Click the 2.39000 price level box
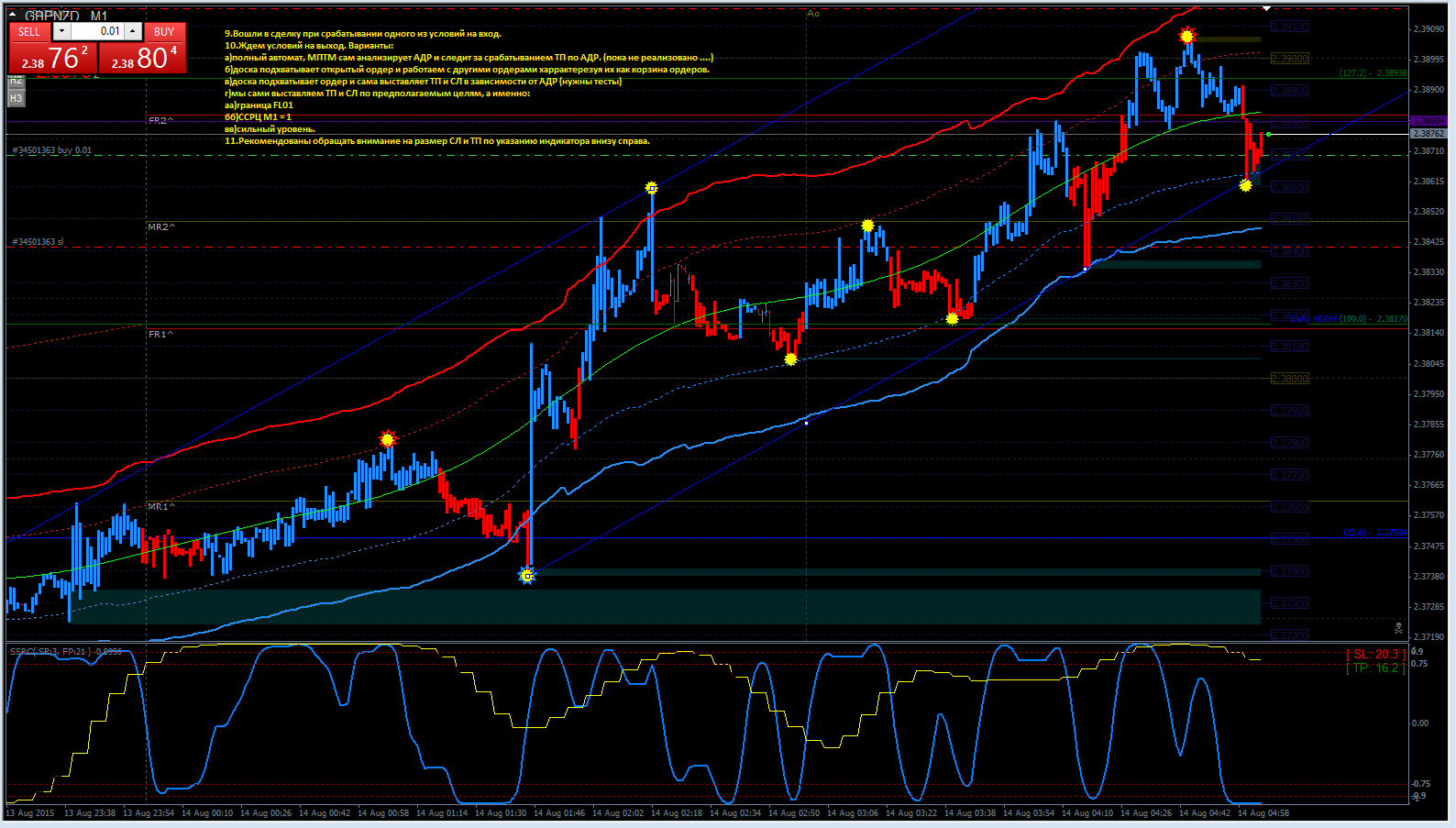The image size is (1456, 828). pyautogui.click(x=1290, y=59)
